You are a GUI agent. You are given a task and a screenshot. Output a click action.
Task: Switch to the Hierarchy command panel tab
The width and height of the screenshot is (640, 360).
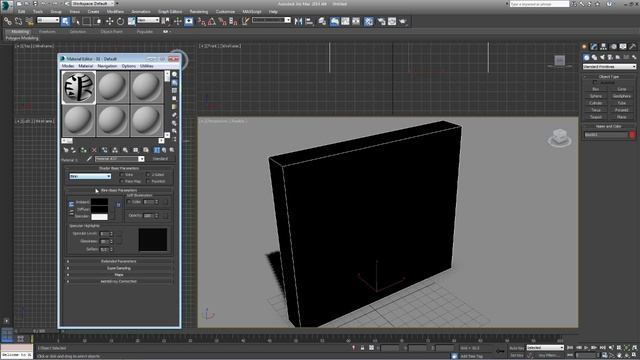603,47
